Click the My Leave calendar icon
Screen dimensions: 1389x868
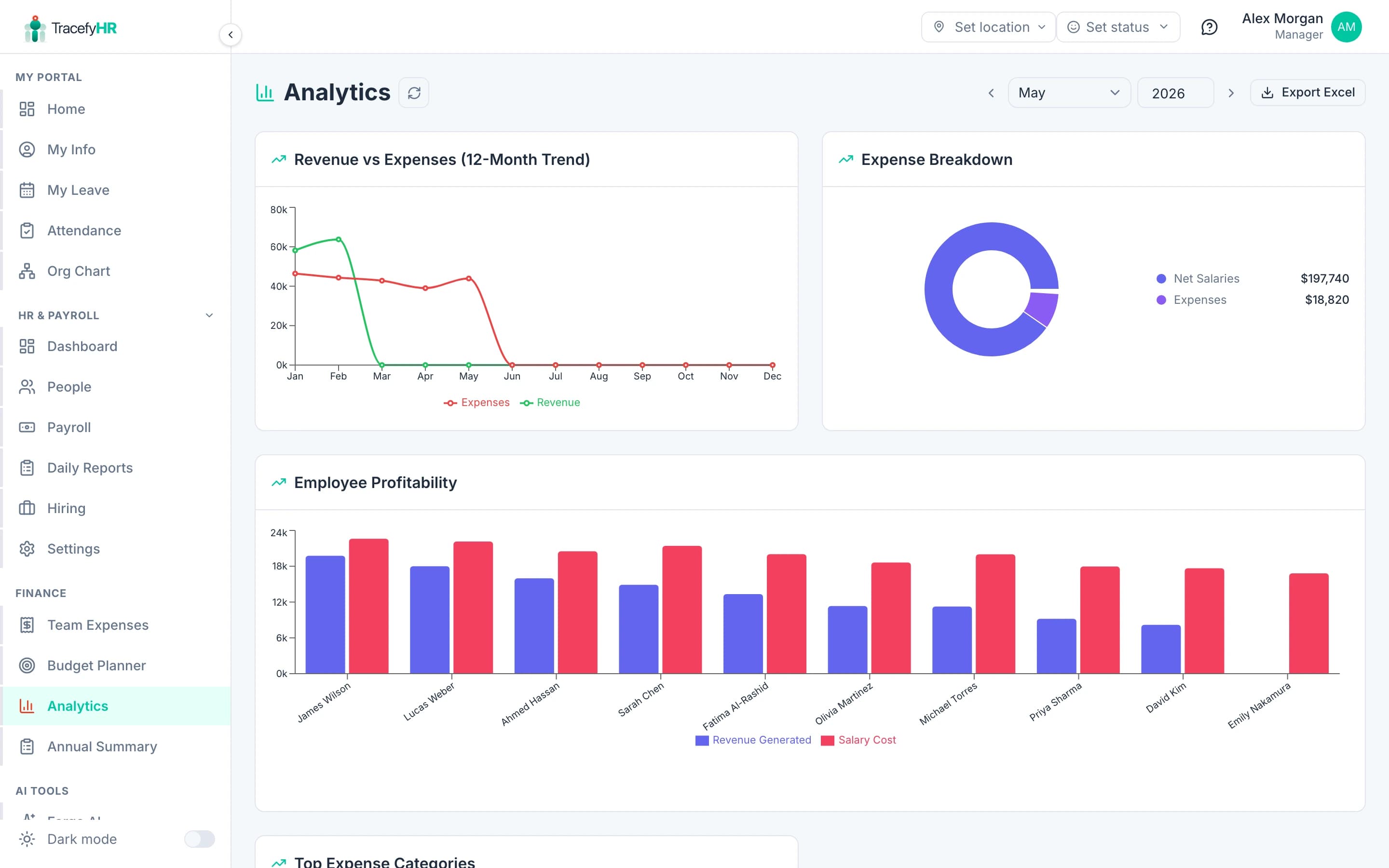[27, 190]
